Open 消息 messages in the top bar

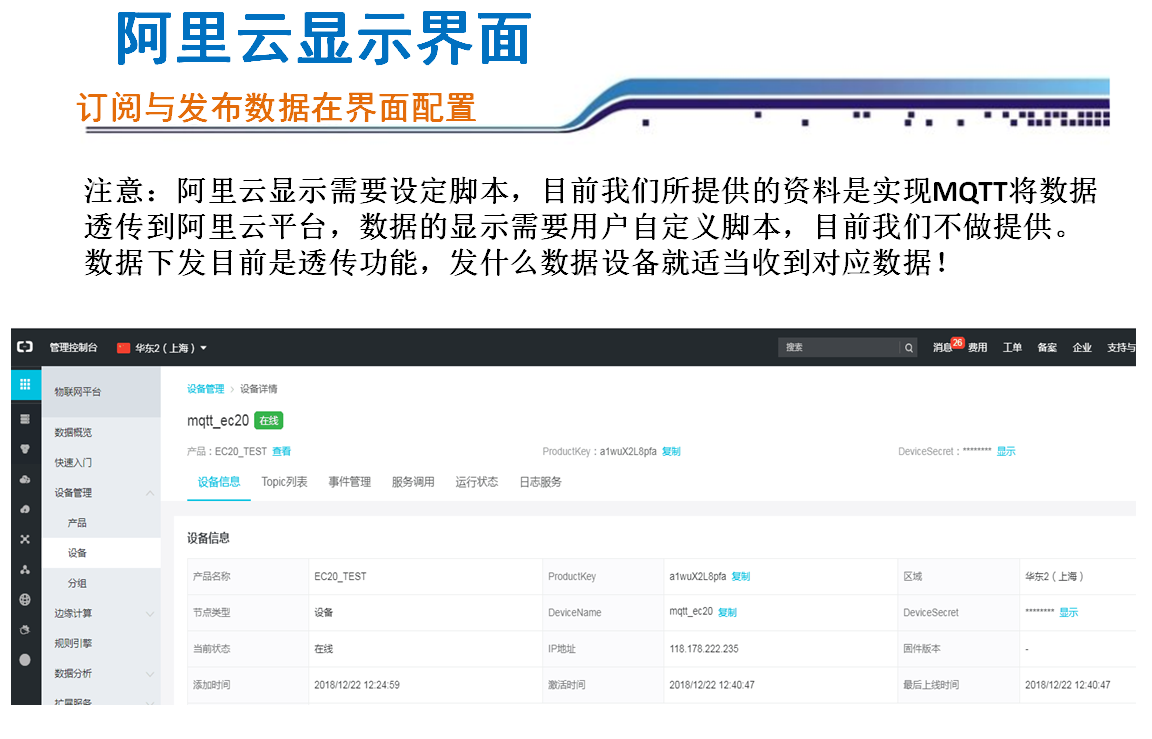pos(943,347)
